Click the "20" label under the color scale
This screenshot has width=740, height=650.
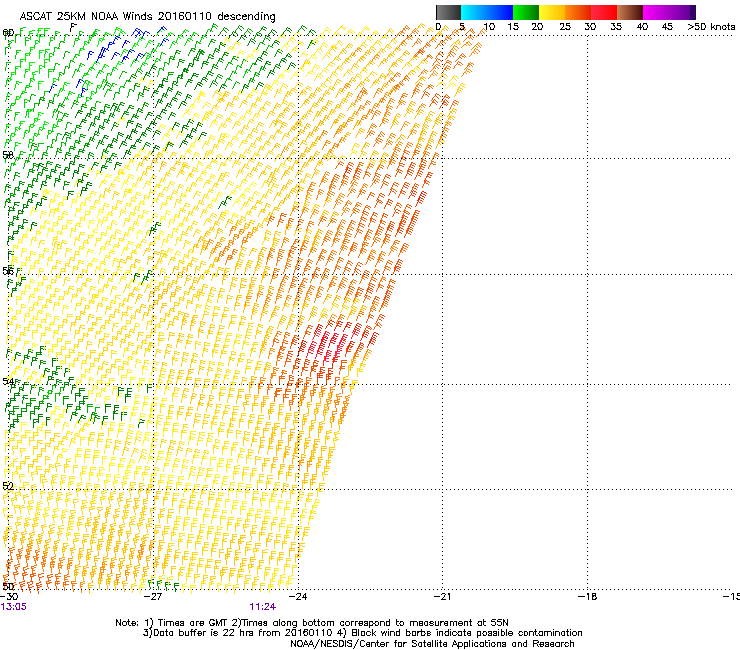(x=537, y=27)
